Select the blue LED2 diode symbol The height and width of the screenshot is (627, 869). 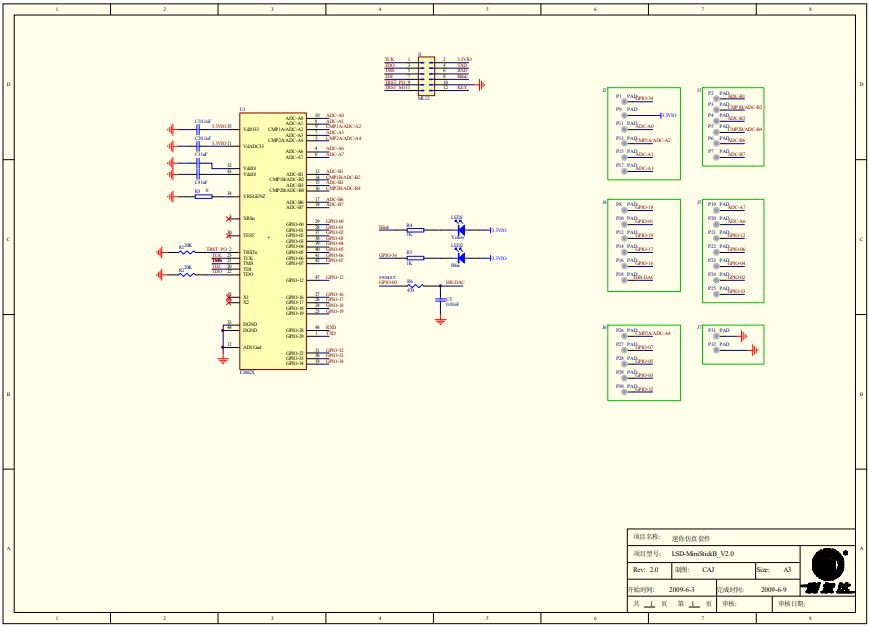tap(460, 258)
